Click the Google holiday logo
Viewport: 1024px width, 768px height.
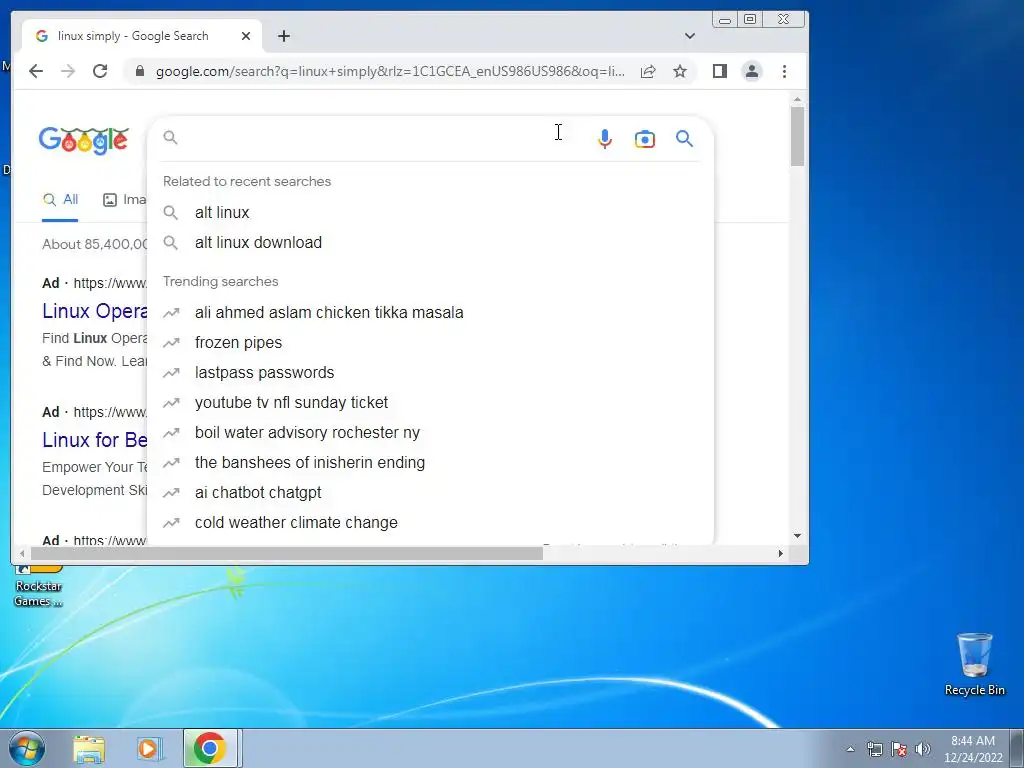(x=84, y=140)
